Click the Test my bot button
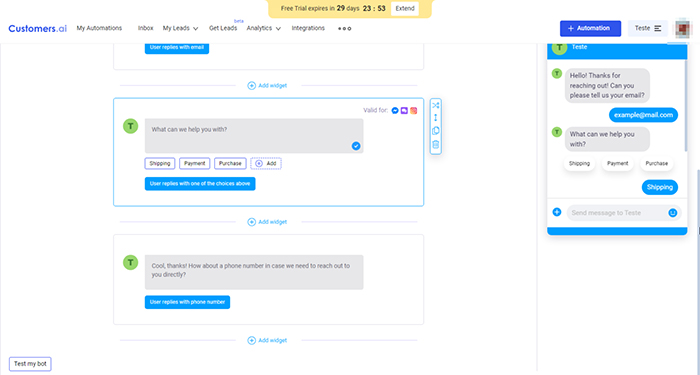 click(30, 364)
